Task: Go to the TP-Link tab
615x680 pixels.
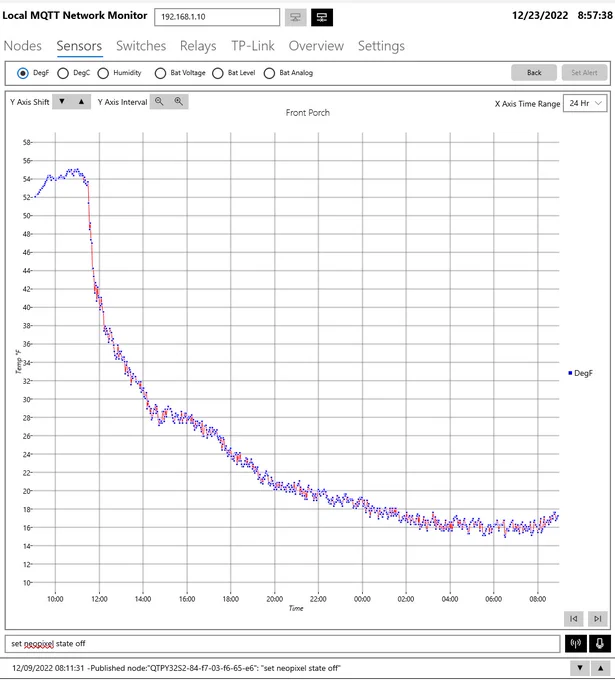Action: 253,46
